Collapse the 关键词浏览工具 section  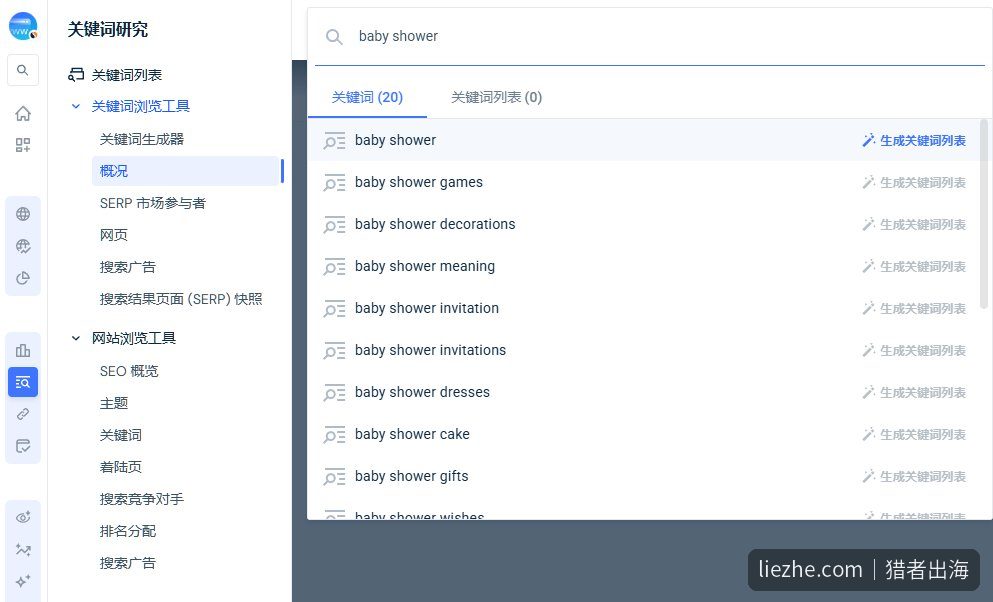[x=75, y=106]
